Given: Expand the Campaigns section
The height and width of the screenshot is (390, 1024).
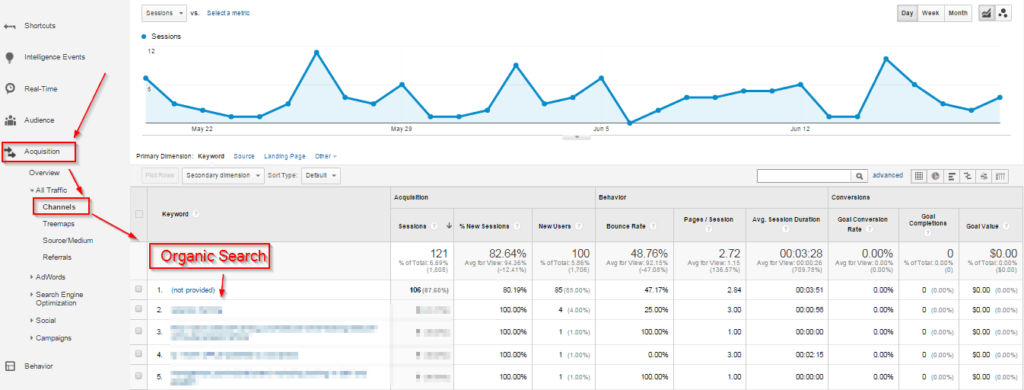Looking at the screenshot, I should tap(31, 338).
